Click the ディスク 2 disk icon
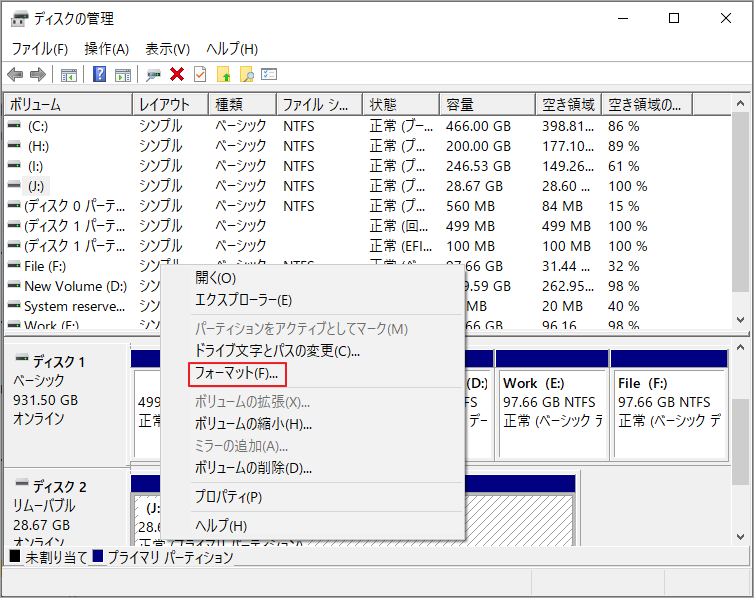 [22, 483]
